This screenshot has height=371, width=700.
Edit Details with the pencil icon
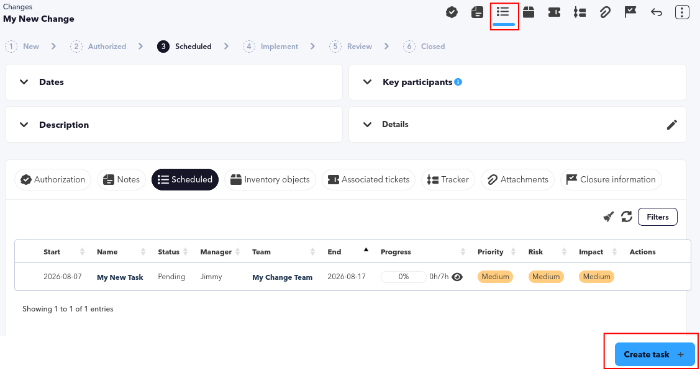[x=672, y=125]
